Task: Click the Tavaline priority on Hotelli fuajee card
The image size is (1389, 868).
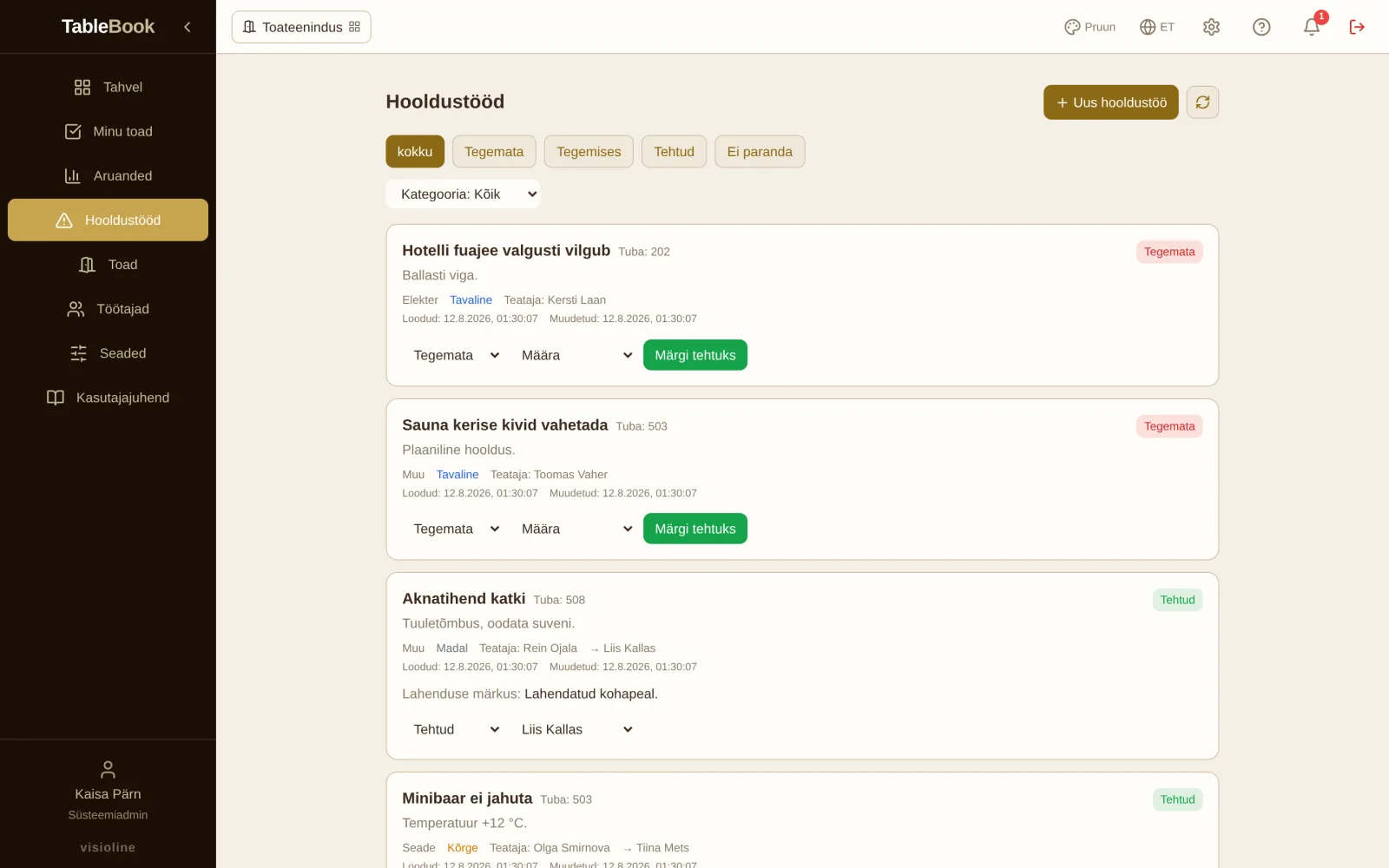Action: pos(471,300)
